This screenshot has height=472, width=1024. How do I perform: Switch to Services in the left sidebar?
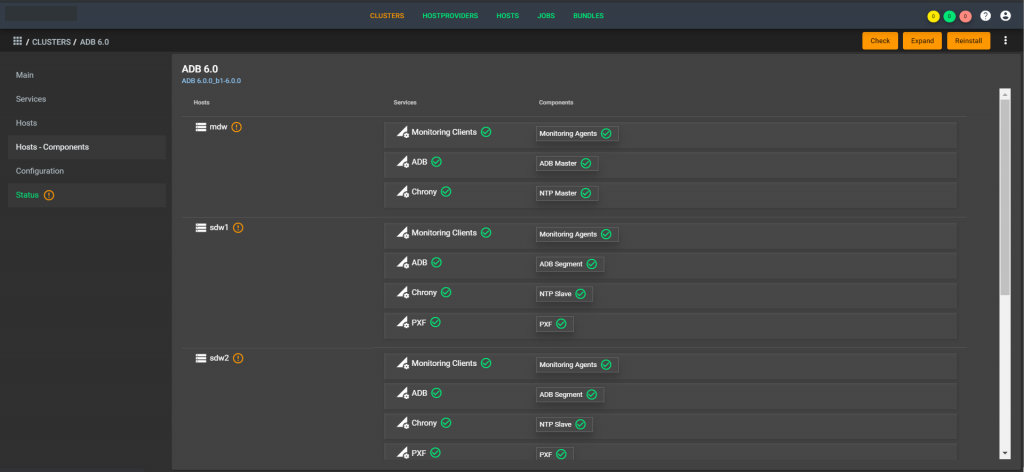[31, 99]
